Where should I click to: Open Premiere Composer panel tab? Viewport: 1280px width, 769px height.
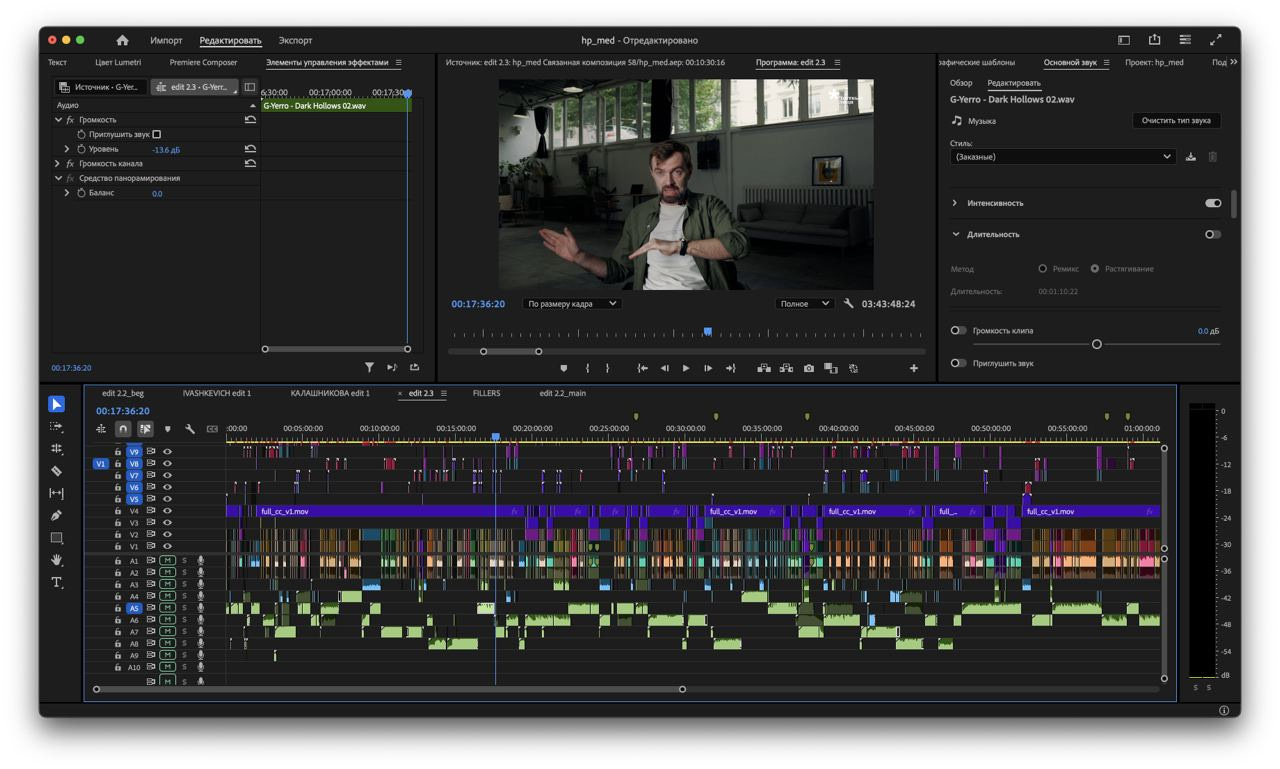click(204, 62)
